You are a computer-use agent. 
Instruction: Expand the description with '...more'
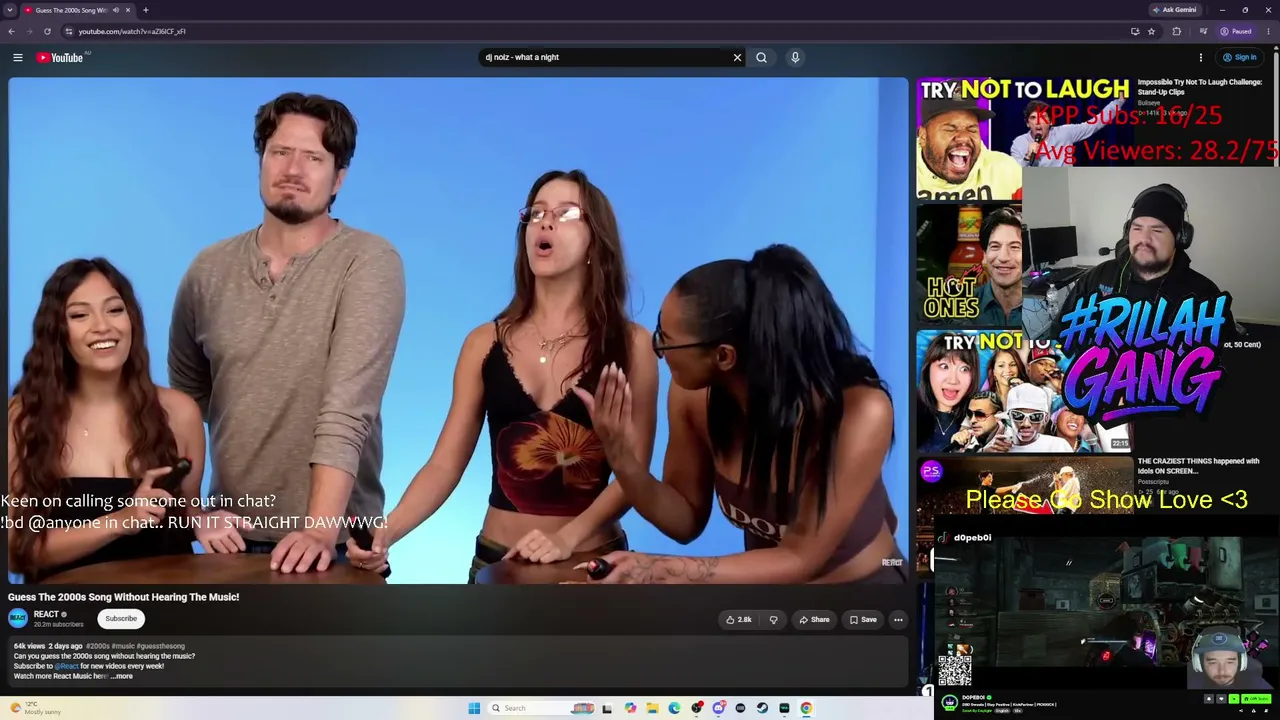(122, 677)
